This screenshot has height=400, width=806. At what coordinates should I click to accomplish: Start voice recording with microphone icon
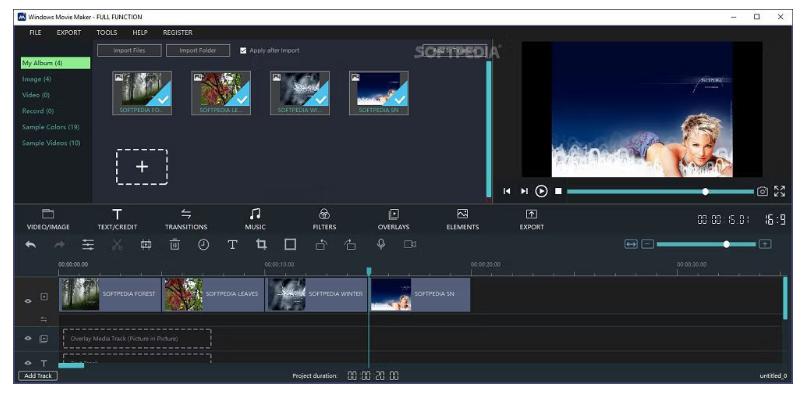click(381, 245)
